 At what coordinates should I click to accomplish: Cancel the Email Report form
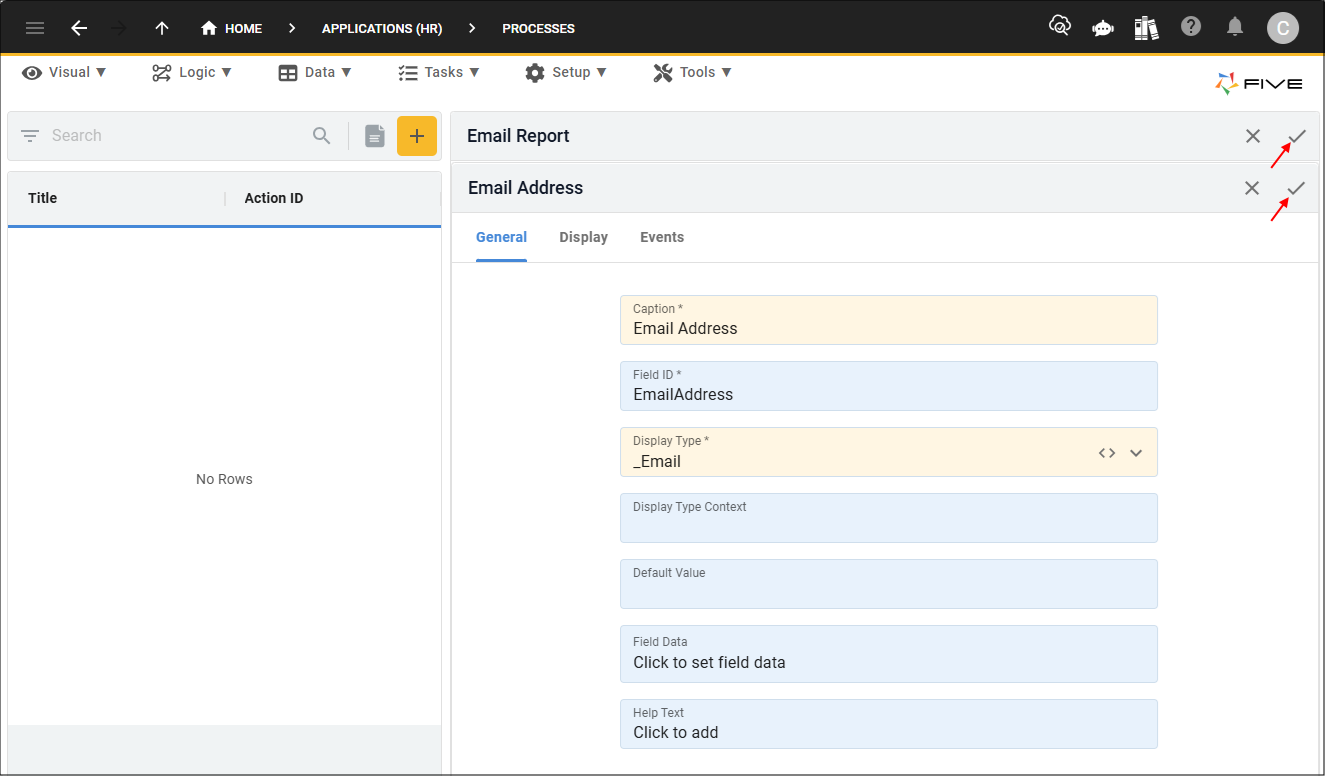pyautogui.click(x=1253, y=136)
